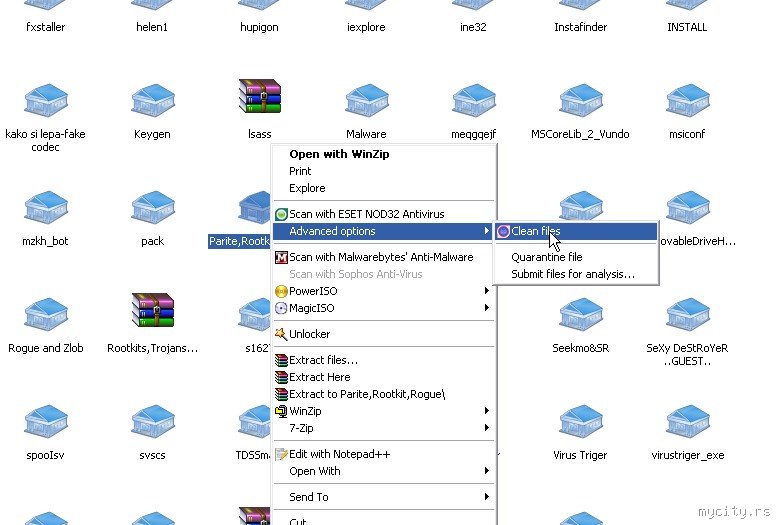Choose Edit with Notepad++
The image size is (777, 525).
tap(384, 454)
